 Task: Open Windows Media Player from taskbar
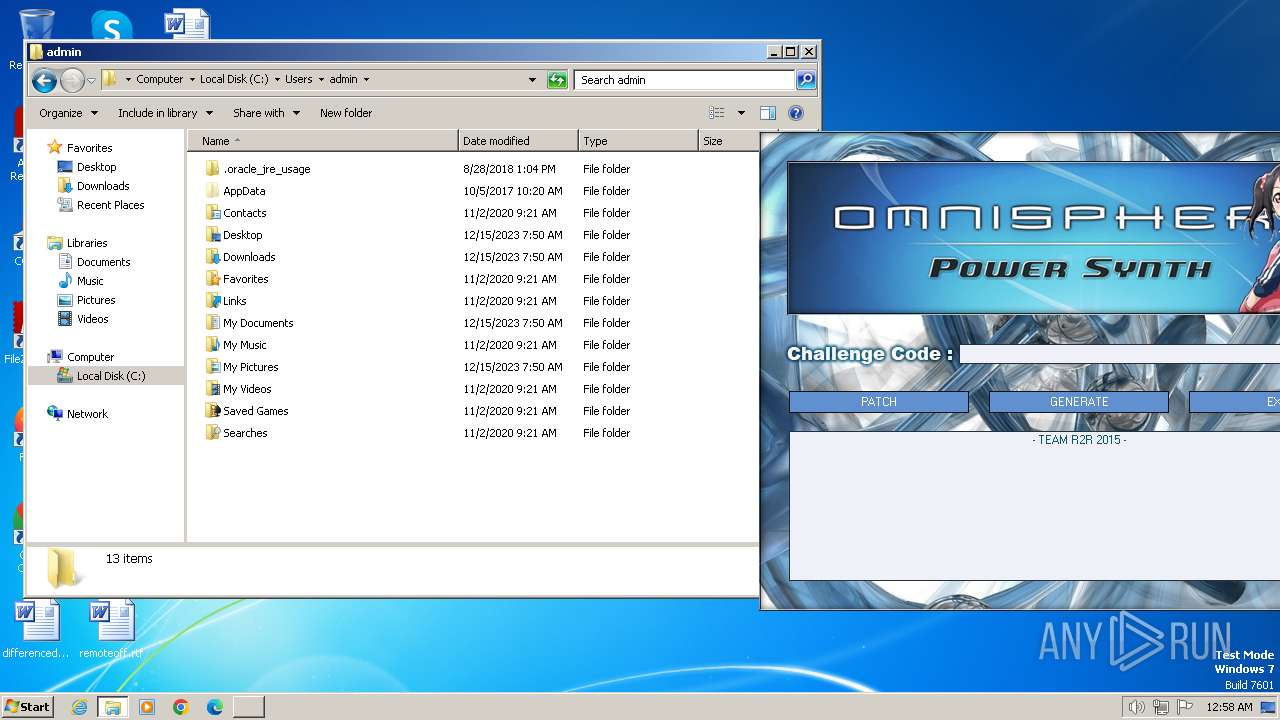coord(147,707)
